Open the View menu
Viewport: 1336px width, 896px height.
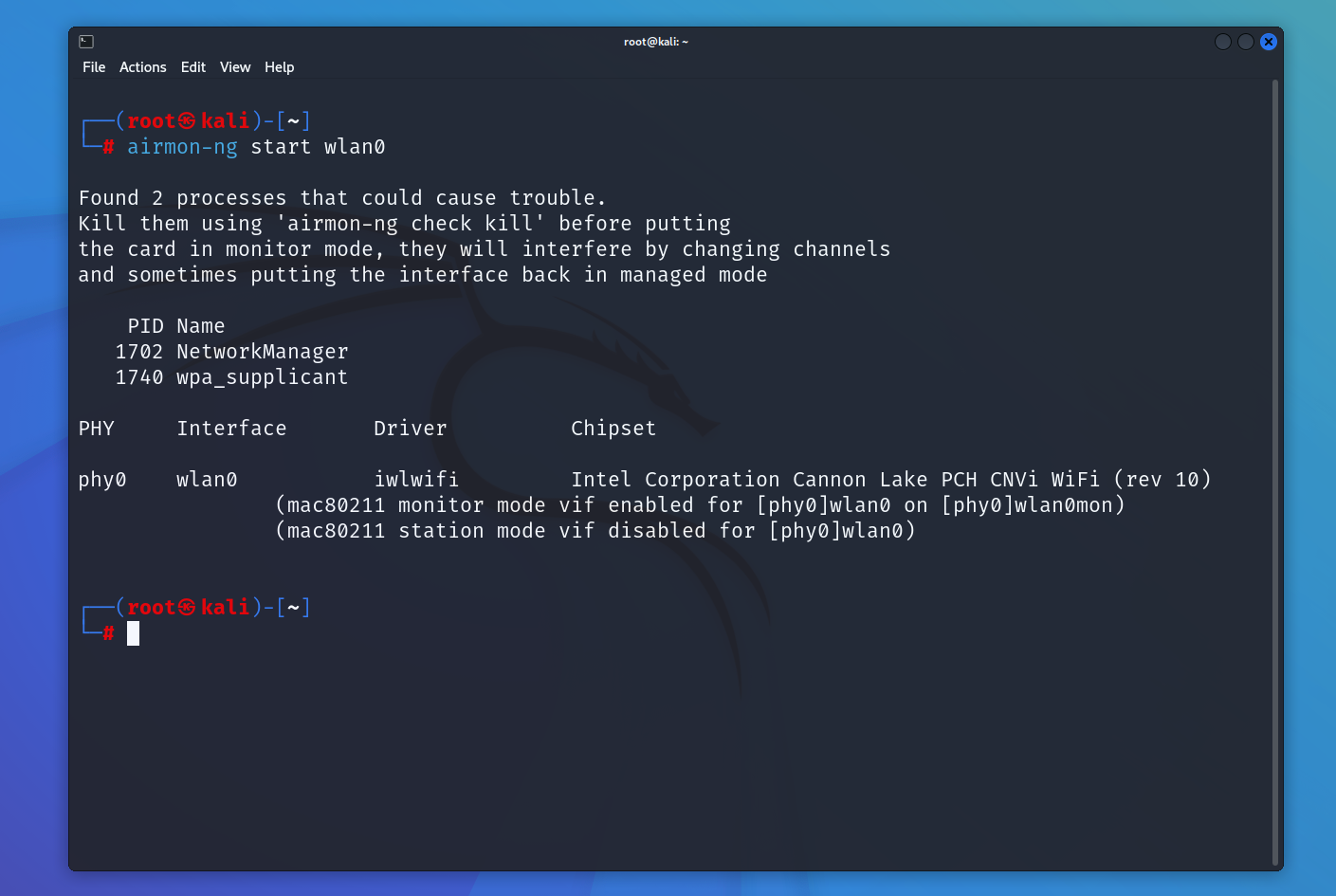[234, 66]
